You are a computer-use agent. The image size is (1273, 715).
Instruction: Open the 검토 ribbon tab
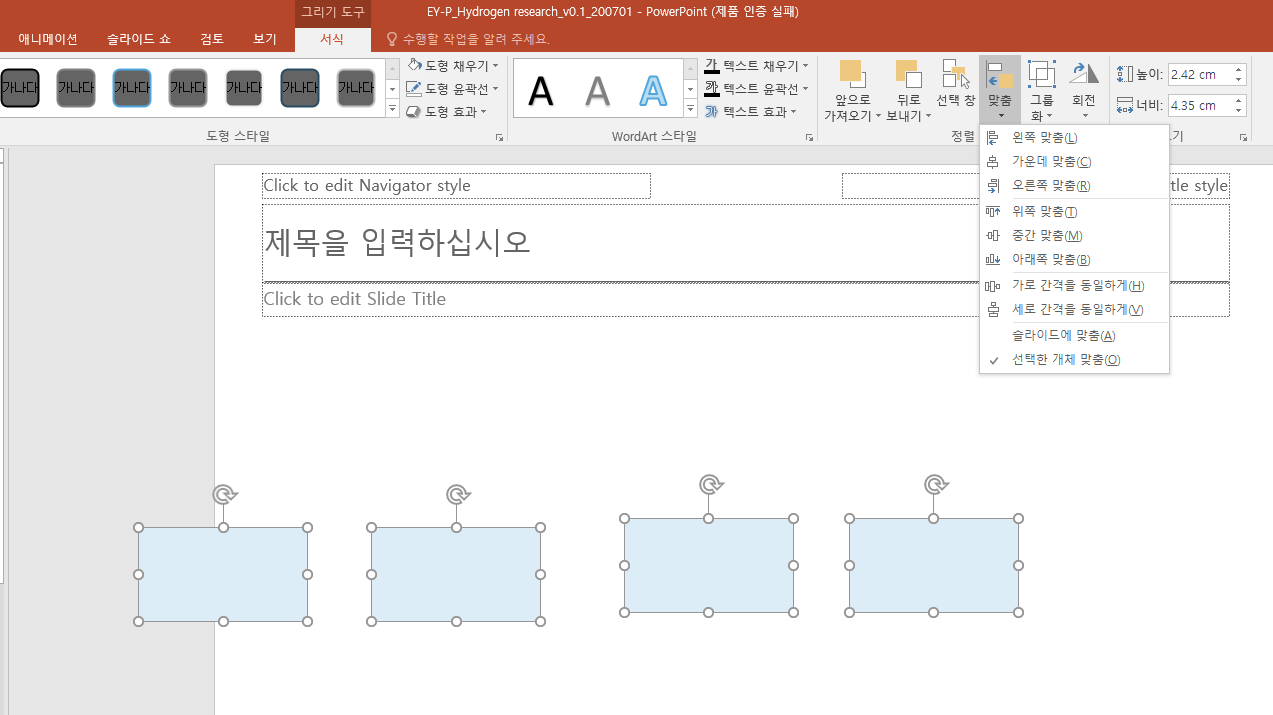point(212,39)
